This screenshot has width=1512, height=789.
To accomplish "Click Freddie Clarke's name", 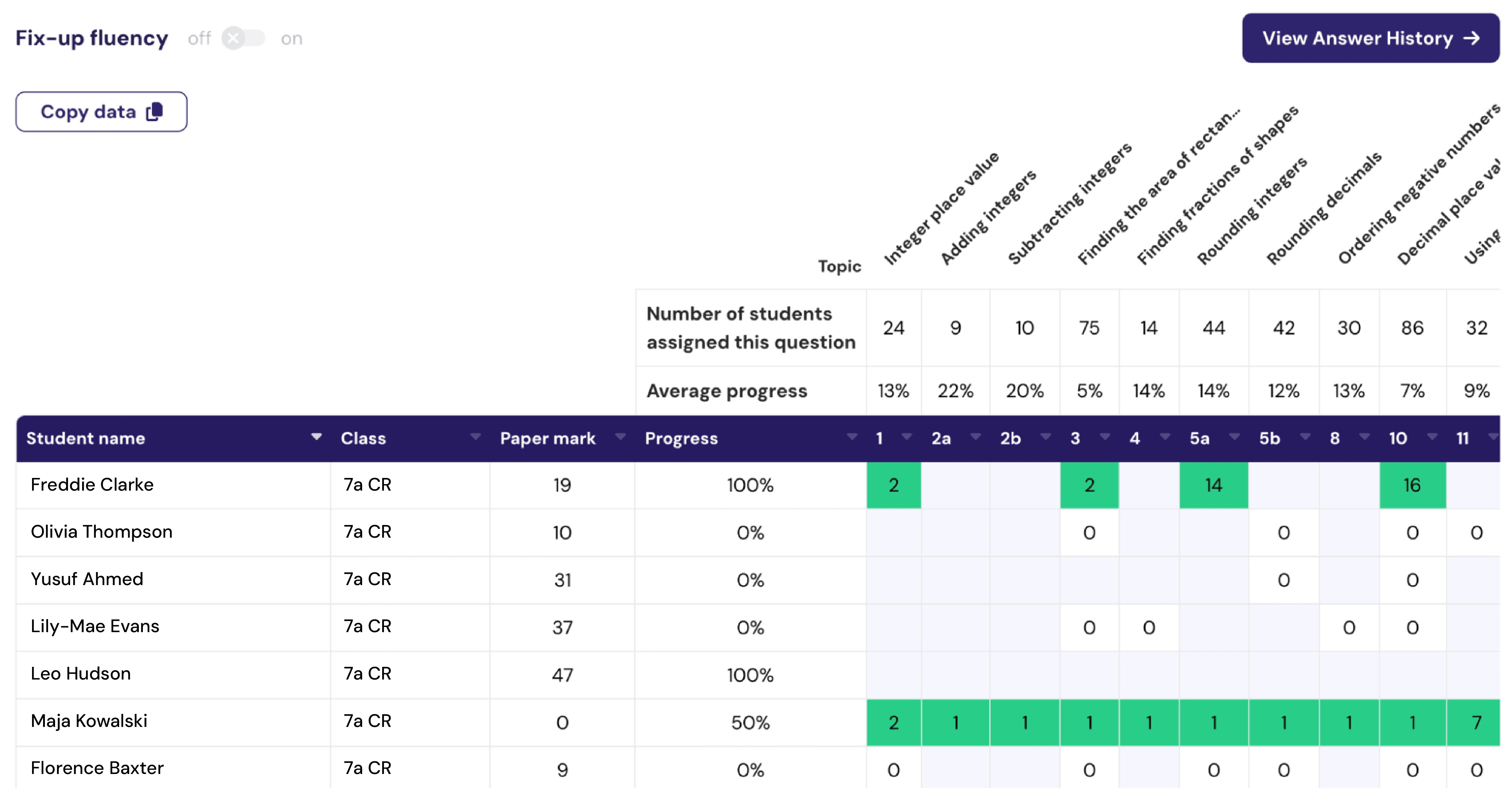I will (x=91, y=485).
